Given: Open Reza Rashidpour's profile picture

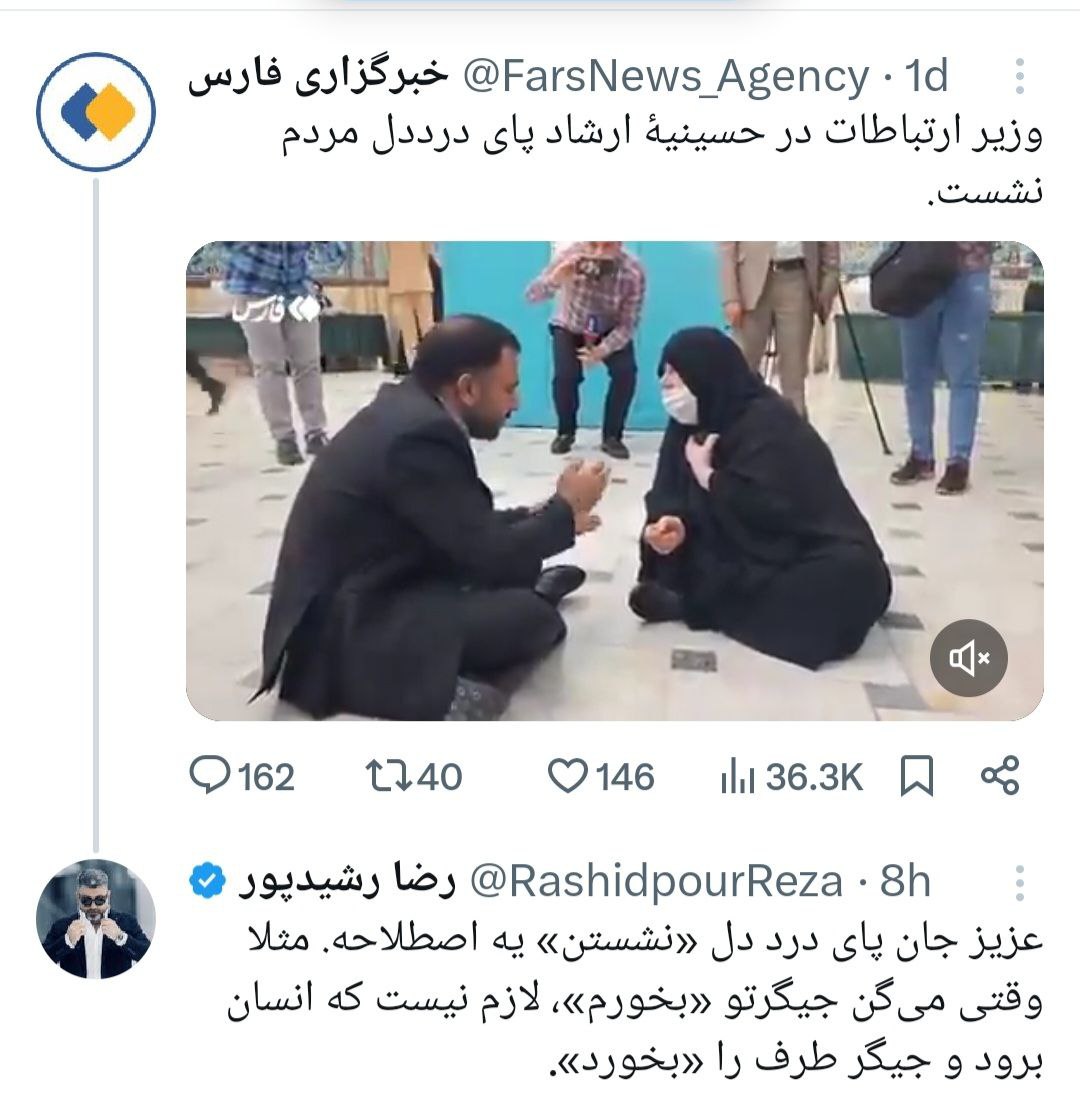Looking at the screenshot, I should pos(95,919).
